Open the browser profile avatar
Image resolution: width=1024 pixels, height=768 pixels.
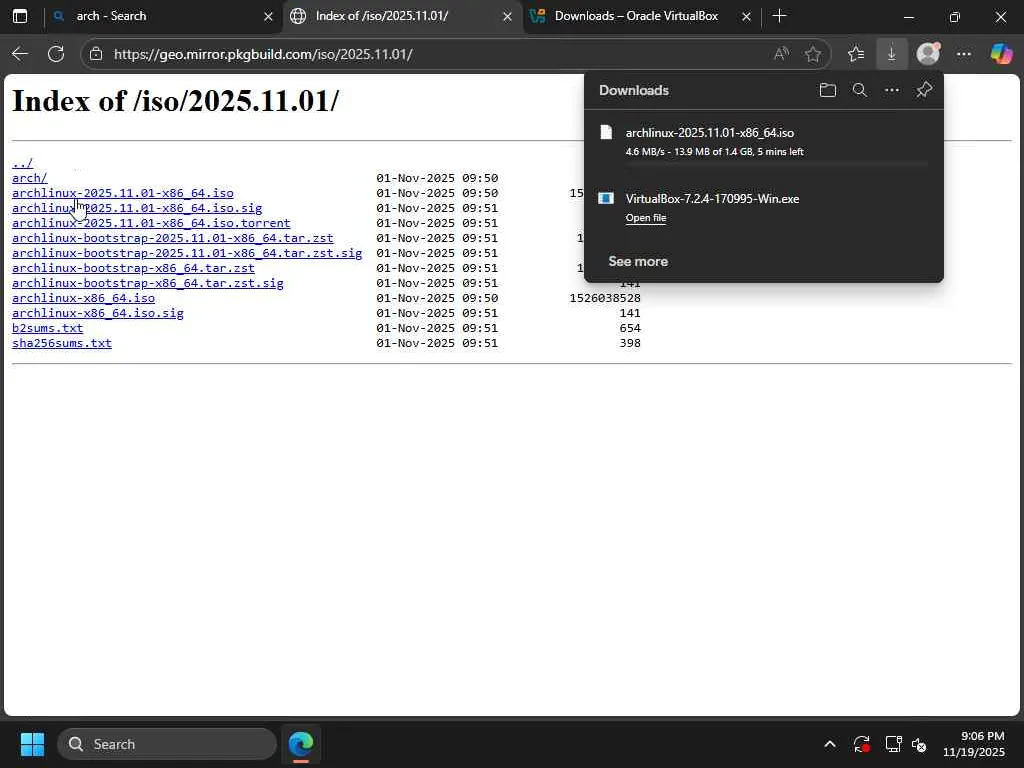point(928,54)
